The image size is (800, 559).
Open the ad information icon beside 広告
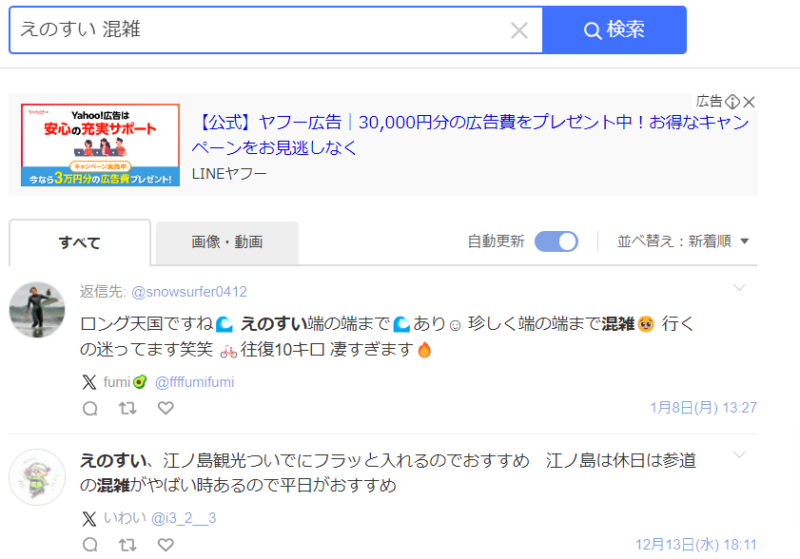[732, 102]
